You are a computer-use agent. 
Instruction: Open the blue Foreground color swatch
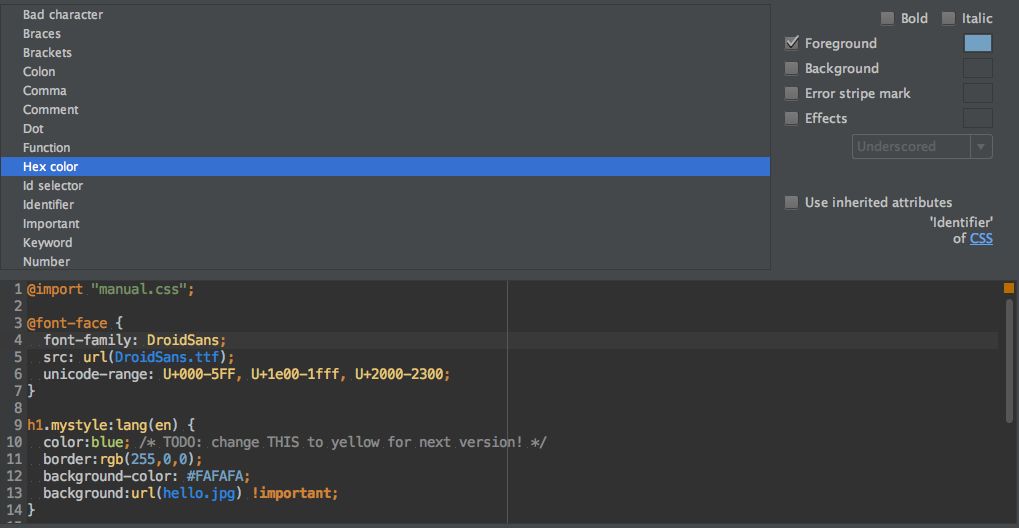[x=977, y=44]
